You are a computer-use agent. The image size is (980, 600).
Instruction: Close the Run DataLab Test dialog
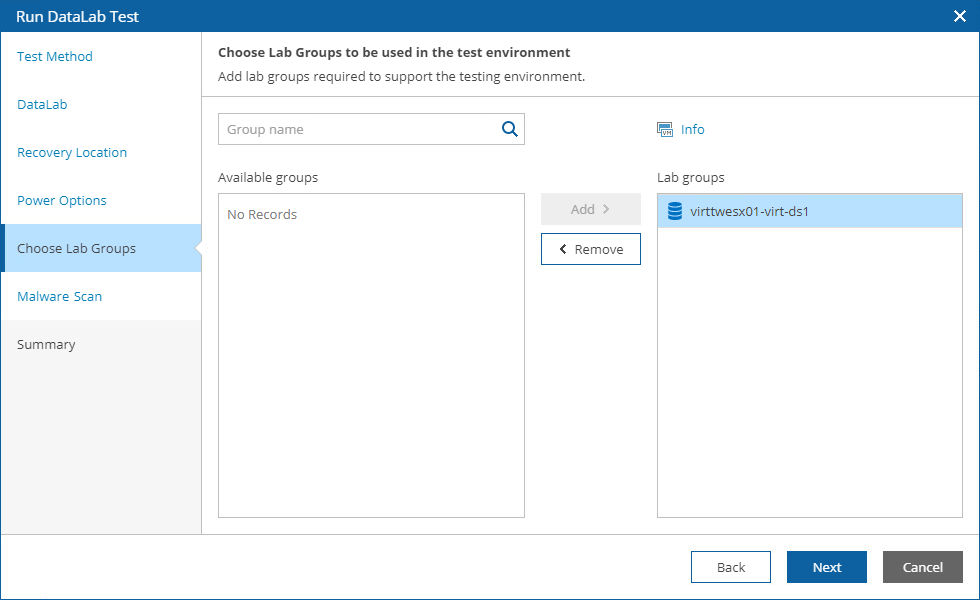(x=962, y=15)
